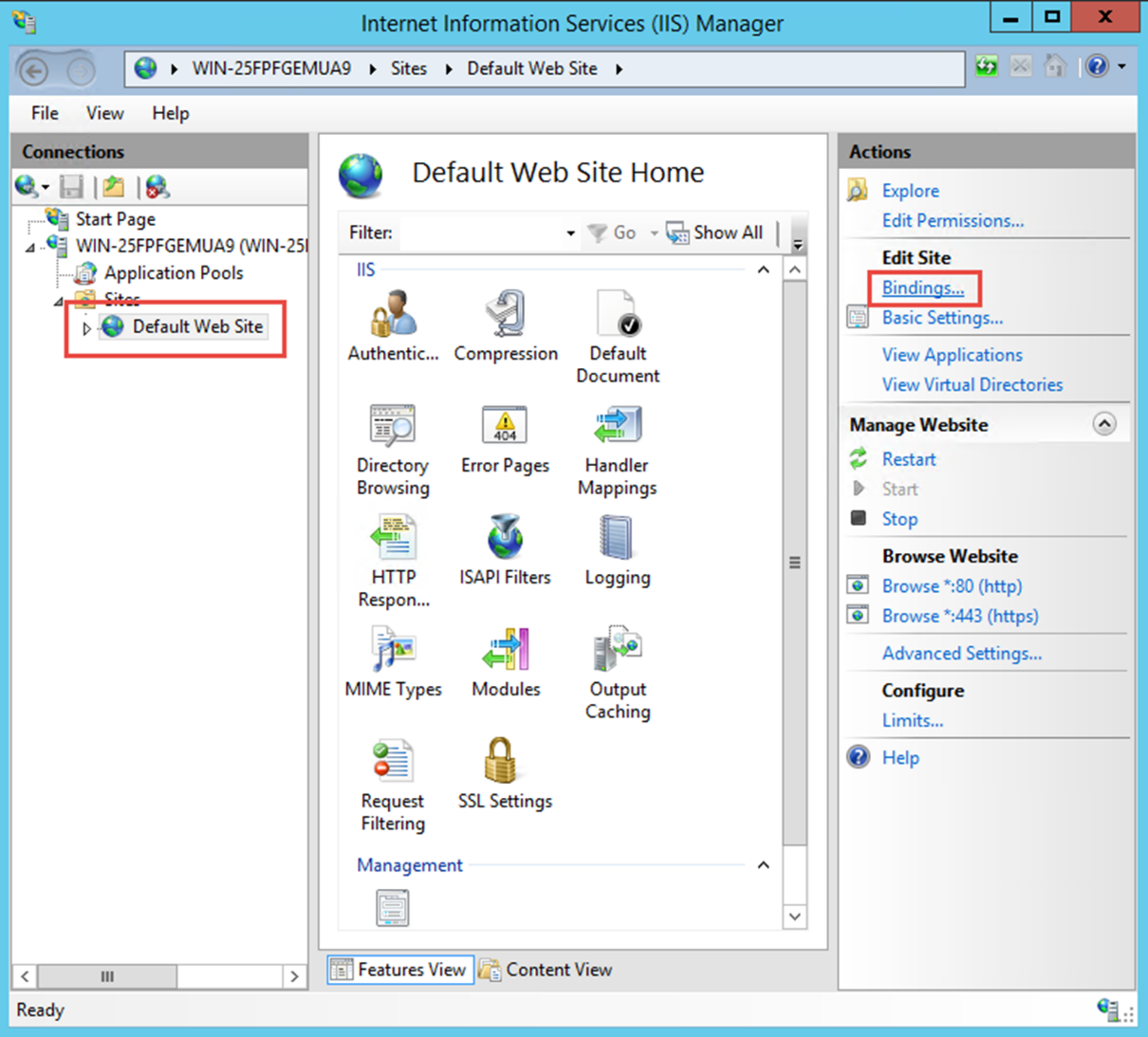Viewport: 1148px width, 1037px height.
Task: Click Advanced Settings... link
Action: [x=962, y=654]
